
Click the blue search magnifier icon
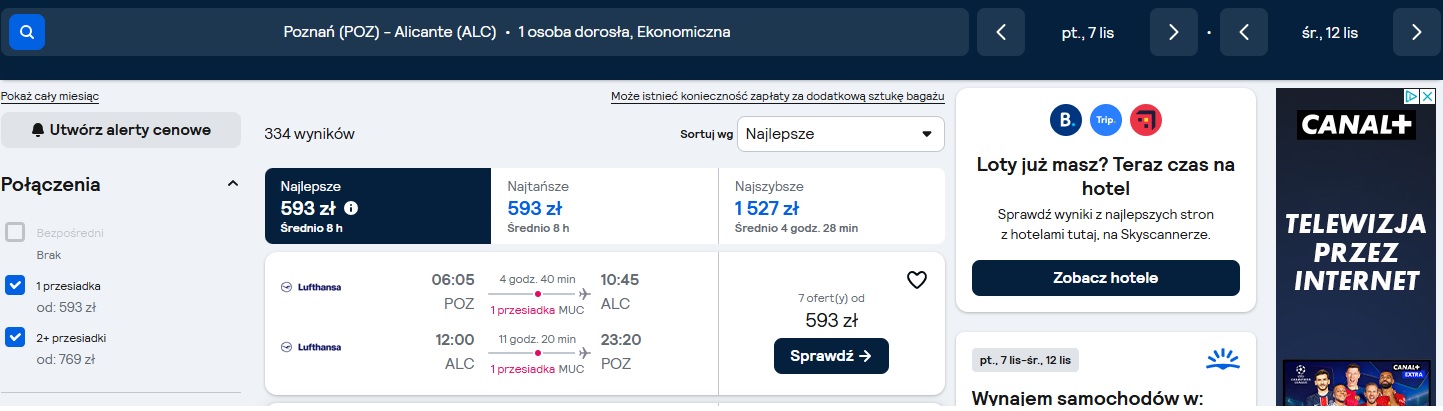point(27,32)
